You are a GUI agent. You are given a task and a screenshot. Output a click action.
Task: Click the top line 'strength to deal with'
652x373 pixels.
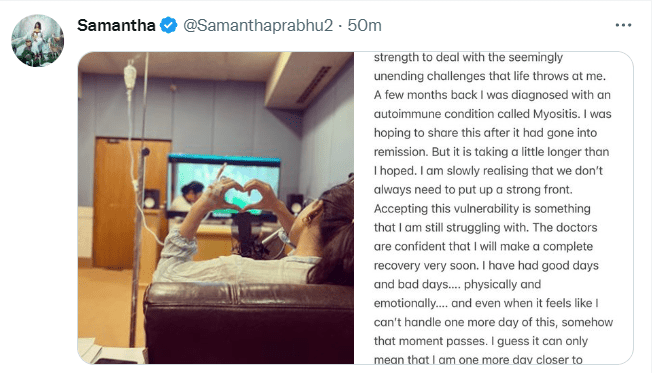468,57
